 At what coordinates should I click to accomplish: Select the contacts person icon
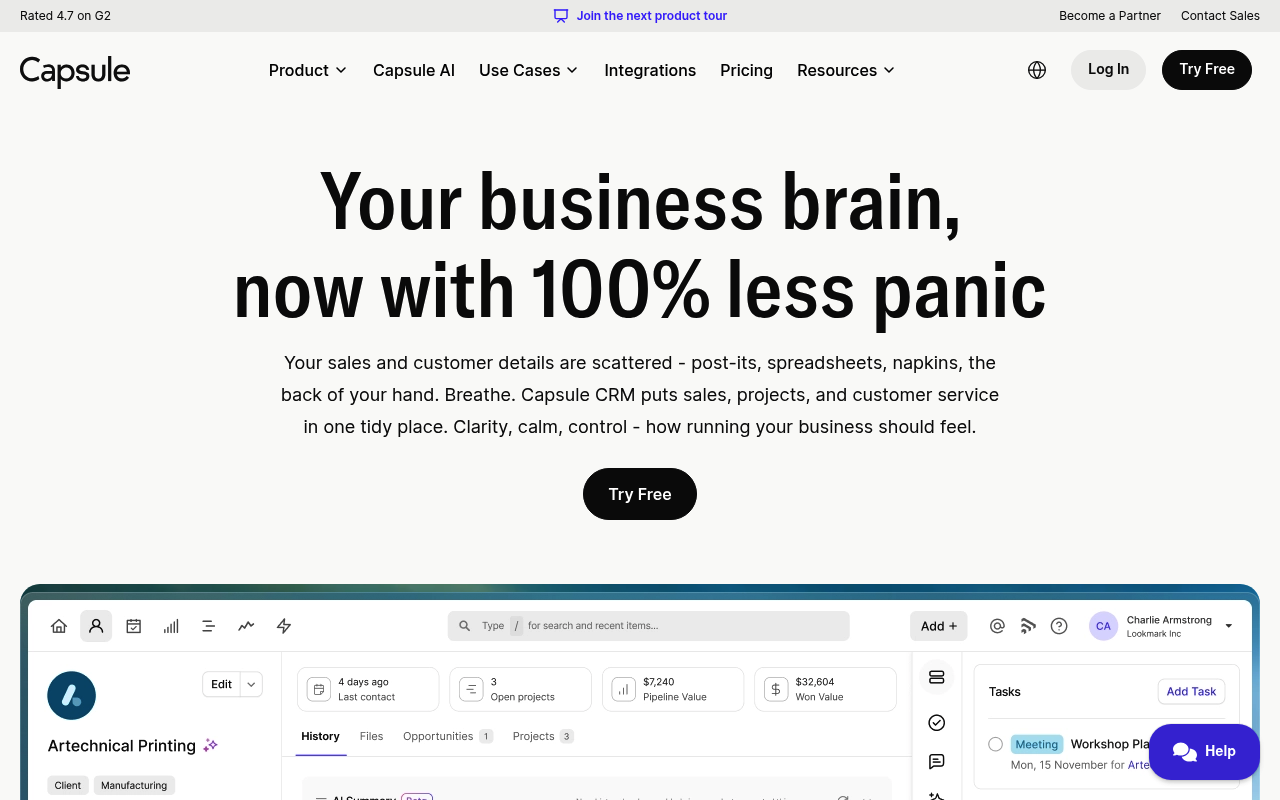[x=96, y=626]
